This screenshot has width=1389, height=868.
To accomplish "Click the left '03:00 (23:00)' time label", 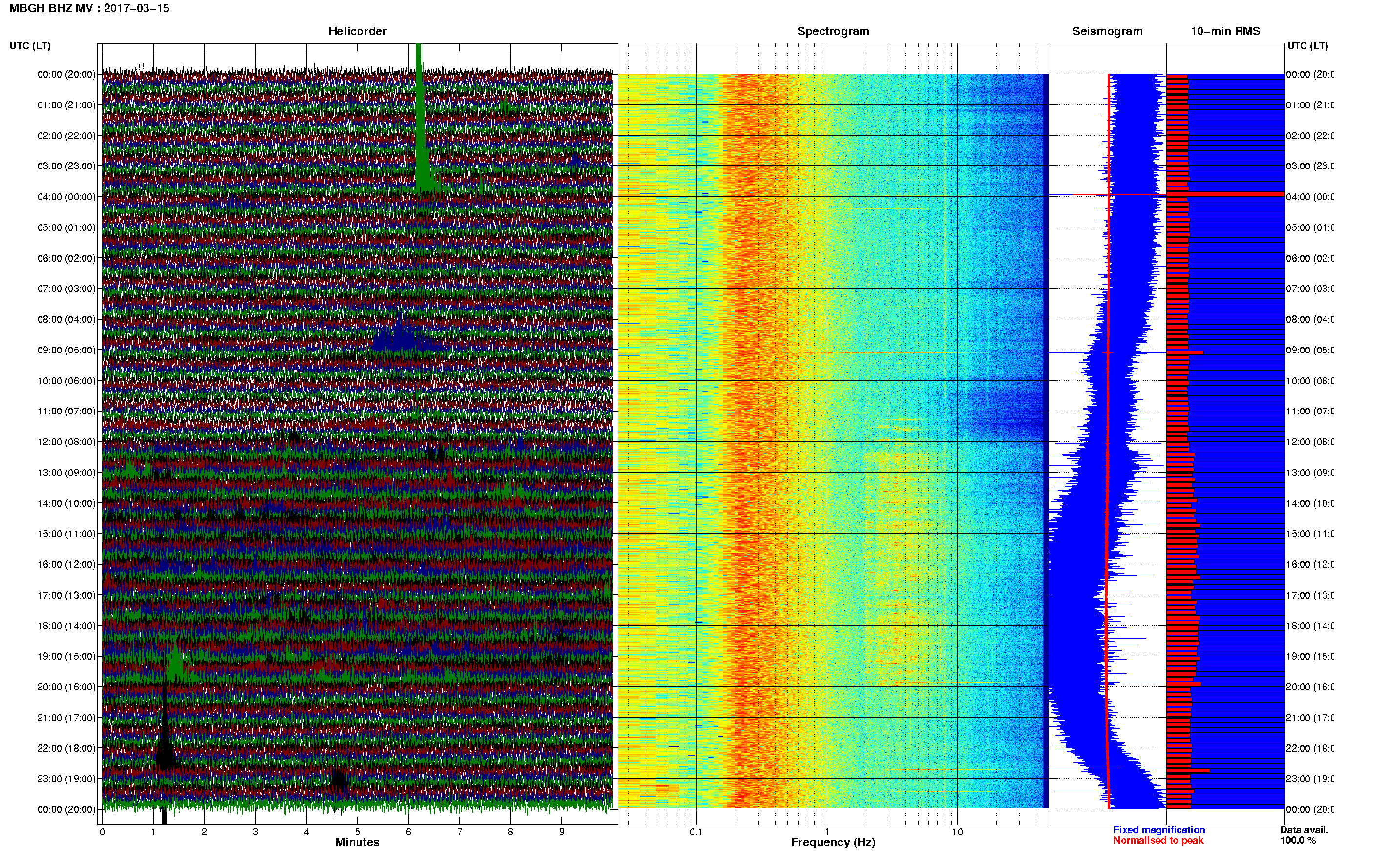I will pyautogui.click(x=66, y=166).
